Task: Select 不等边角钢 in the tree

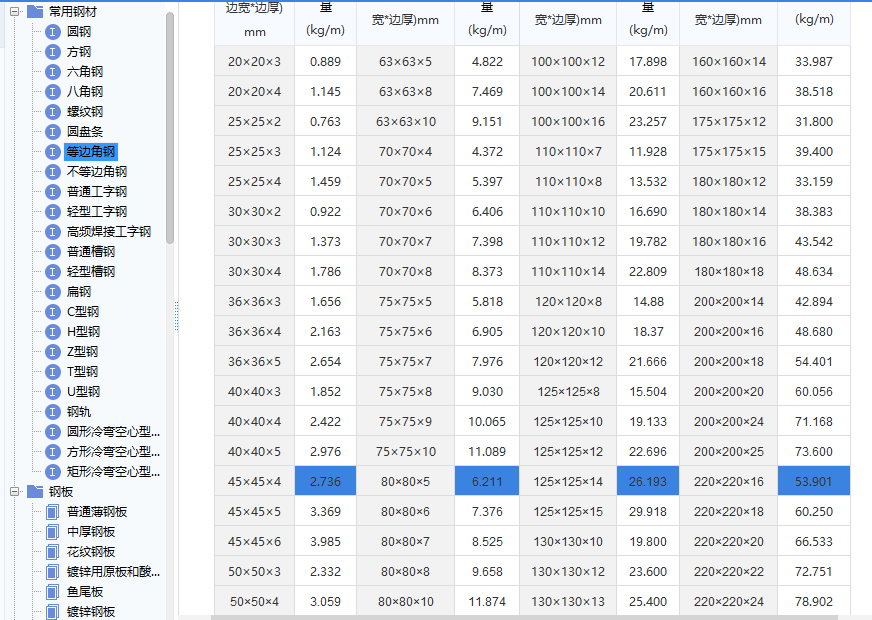Action: (x=97, y=172)
